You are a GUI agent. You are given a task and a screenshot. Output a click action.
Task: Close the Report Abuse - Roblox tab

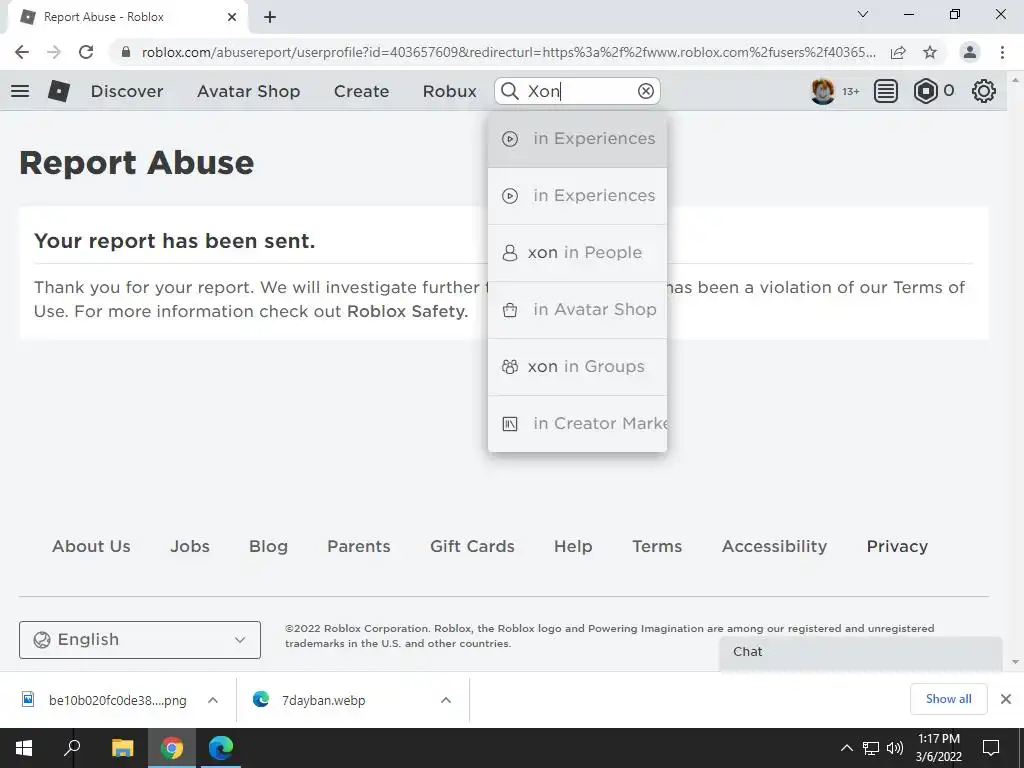[232, 17]
